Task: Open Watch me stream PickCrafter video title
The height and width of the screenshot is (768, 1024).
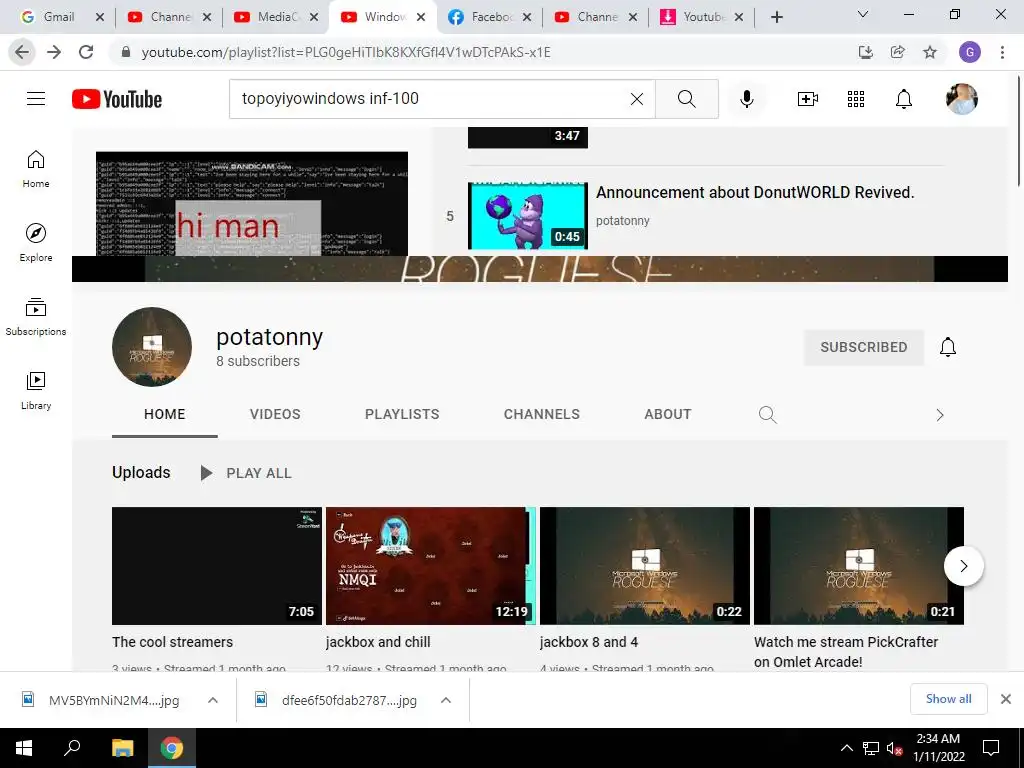Action: pos(846,652)
